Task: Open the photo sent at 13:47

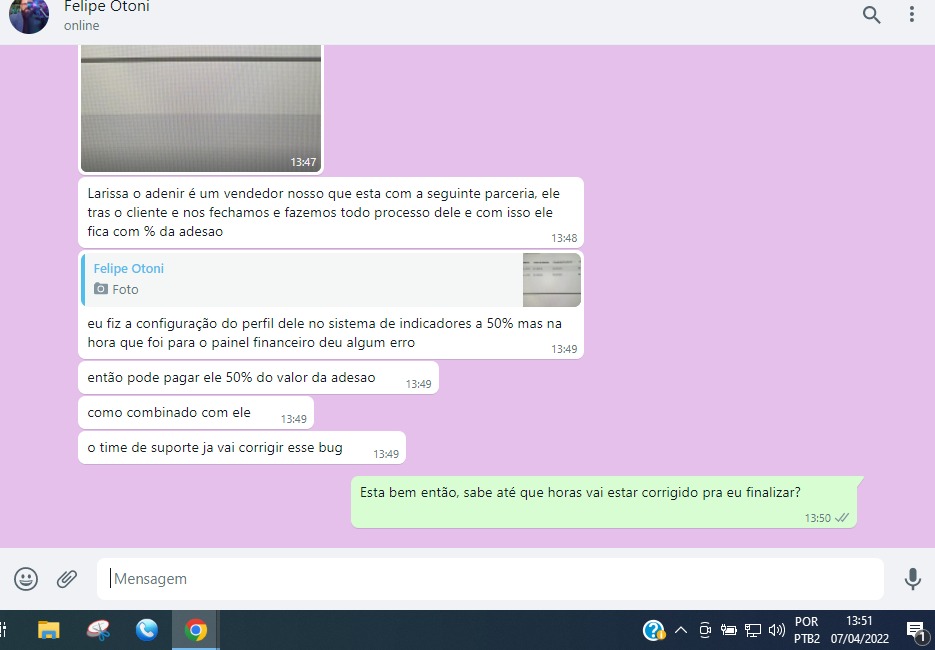Action: pos(201,108)
